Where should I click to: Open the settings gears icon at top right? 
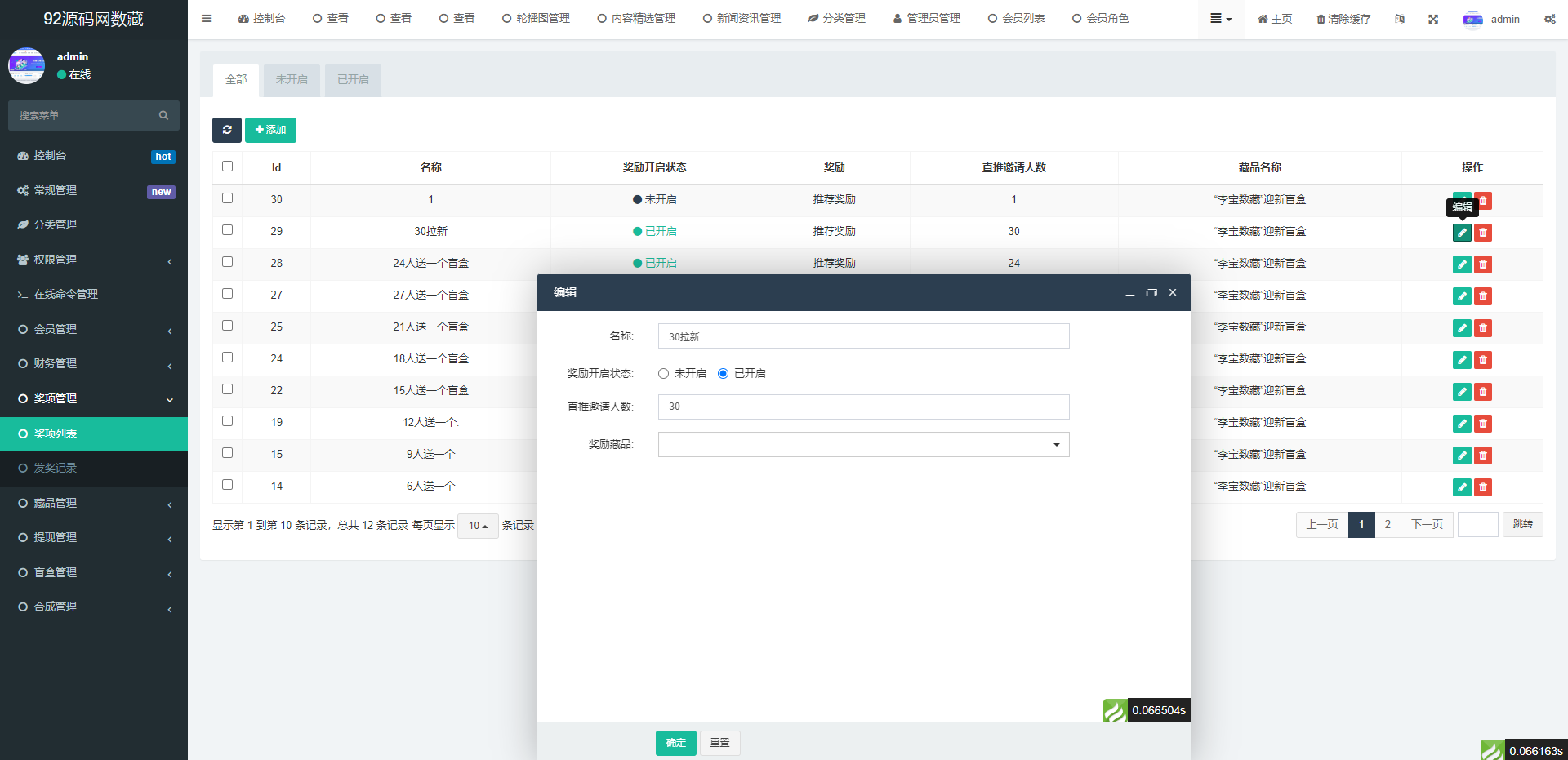pyautogui.click(x=1549, y=19)
